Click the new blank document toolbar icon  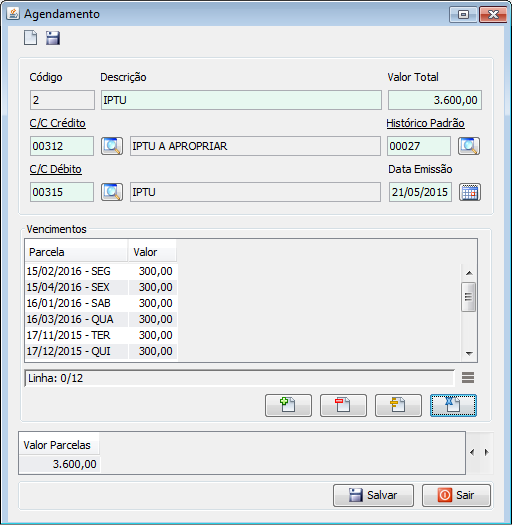30,38
